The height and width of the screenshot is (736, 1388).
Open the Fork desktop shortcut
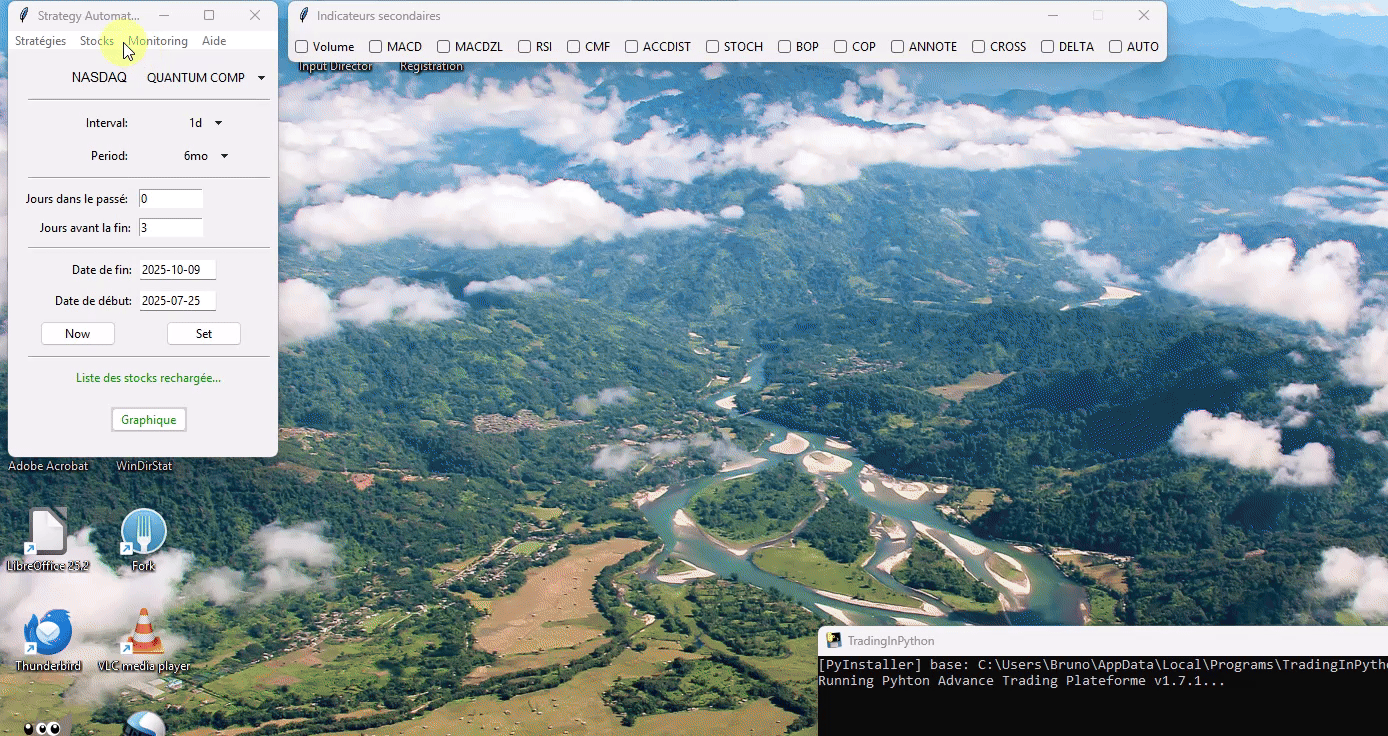[143, 533]
